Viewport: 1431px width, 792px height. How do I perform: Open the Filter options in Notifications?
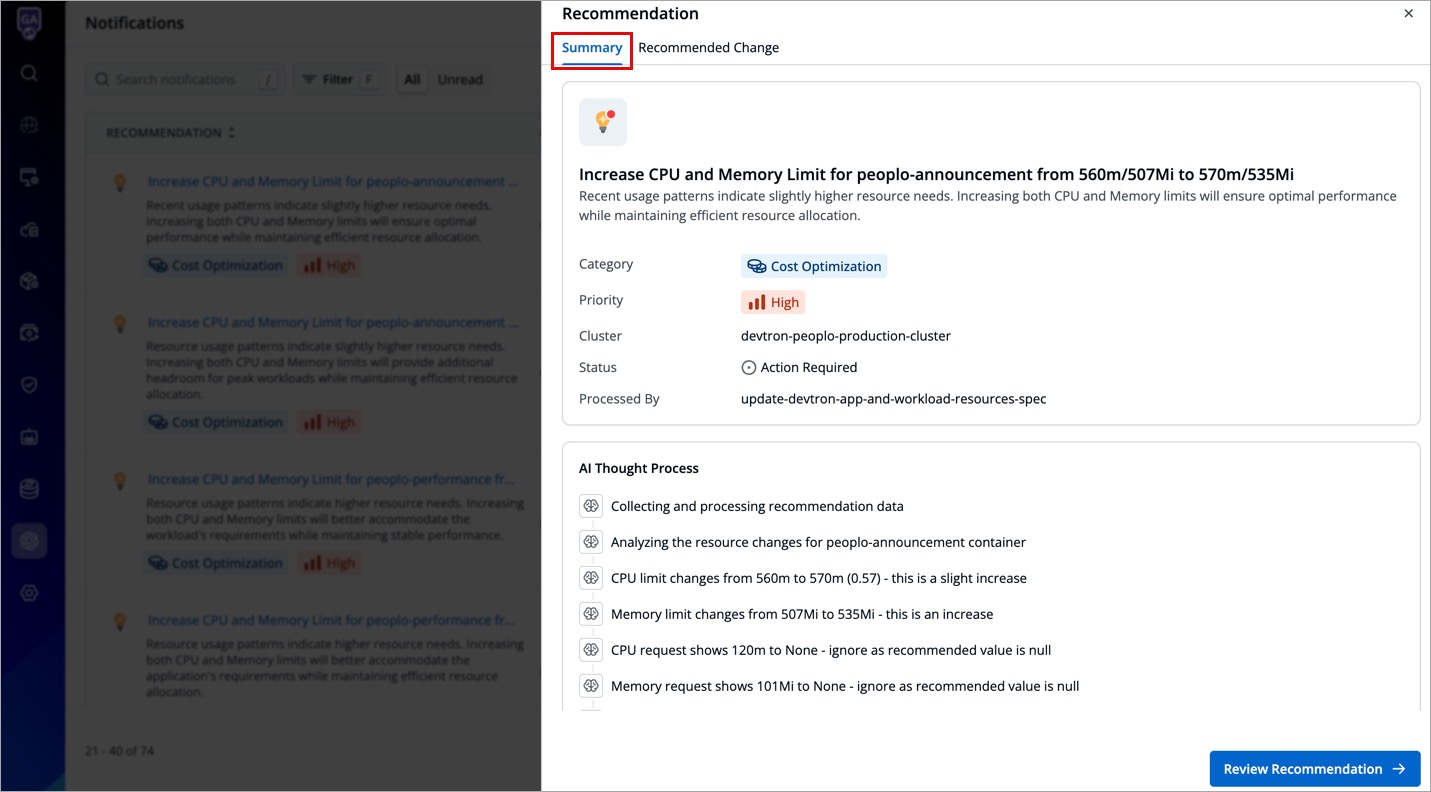pyautogui.click(x=338, y=79)
